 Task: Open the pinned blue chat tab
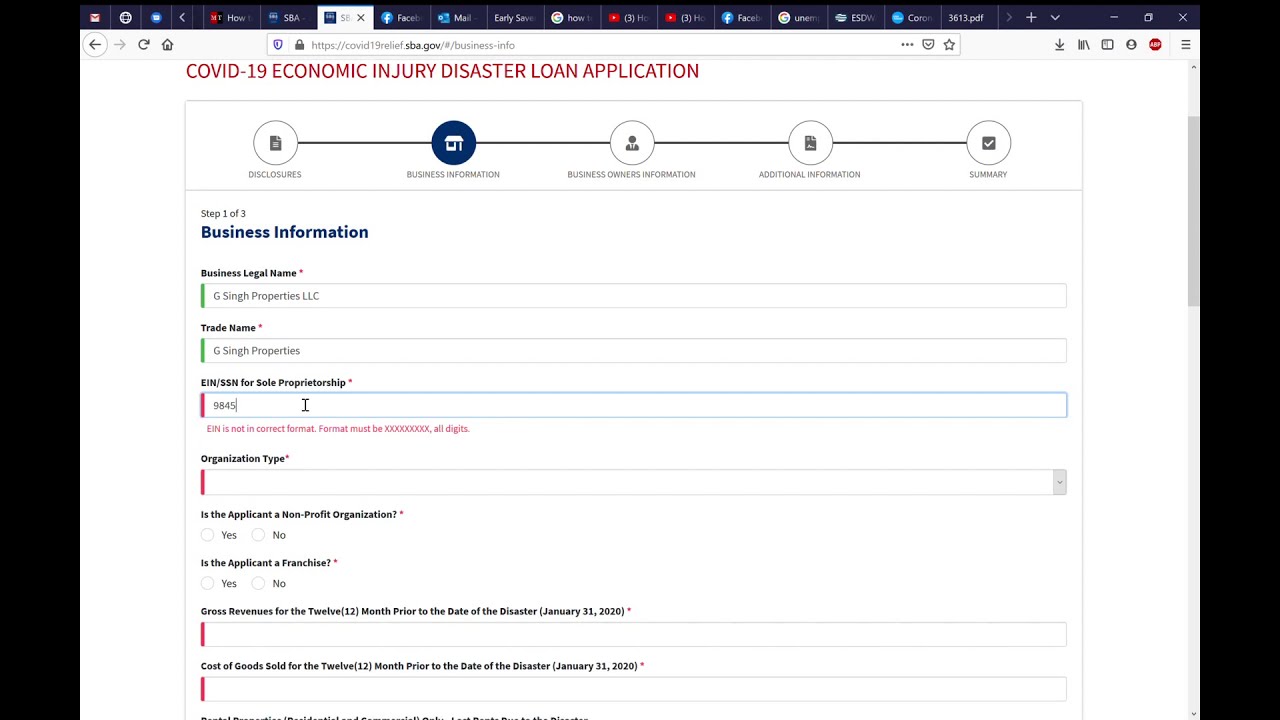(x=156, y=17)
